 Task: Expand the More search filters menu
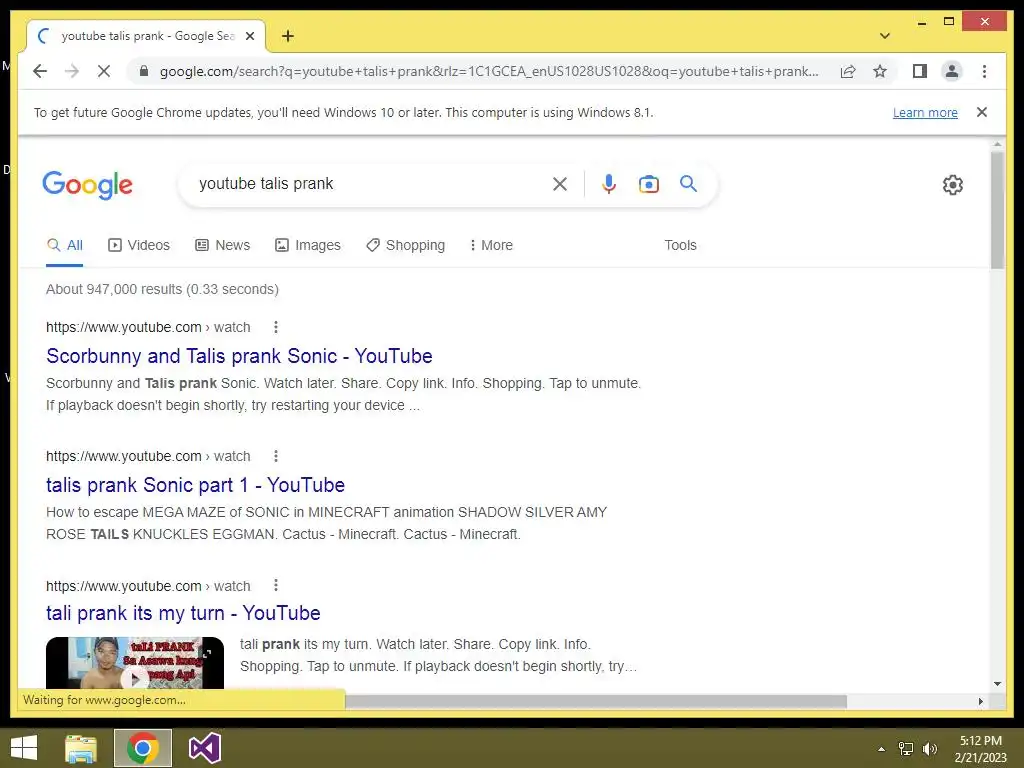491,246
